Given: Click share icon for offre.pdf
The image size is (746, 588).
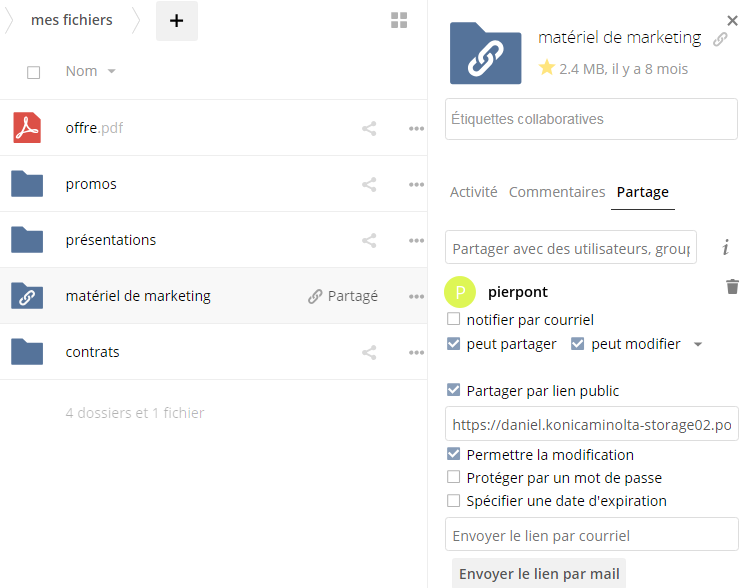Looking at the screenshot, I should coord(369,128).
